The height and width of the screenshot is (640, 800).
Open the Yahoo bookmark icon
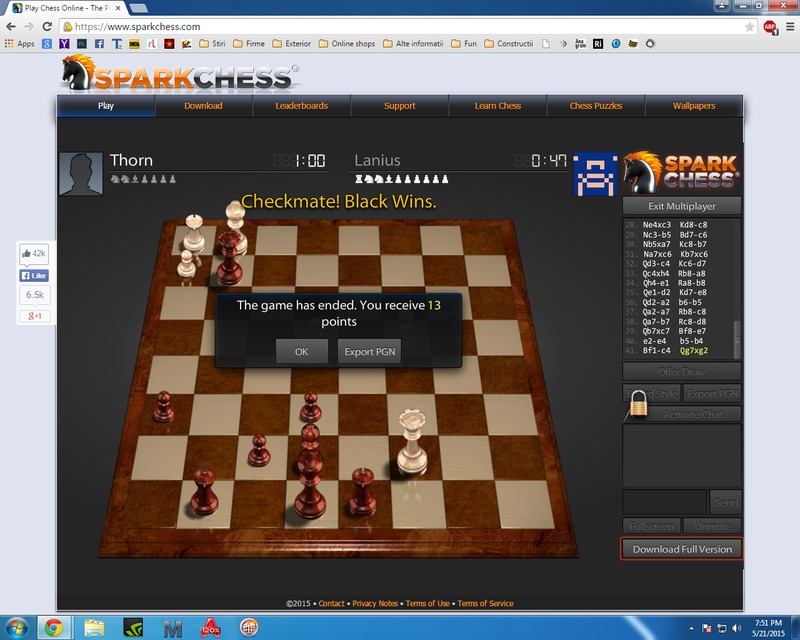click(64, 44)
